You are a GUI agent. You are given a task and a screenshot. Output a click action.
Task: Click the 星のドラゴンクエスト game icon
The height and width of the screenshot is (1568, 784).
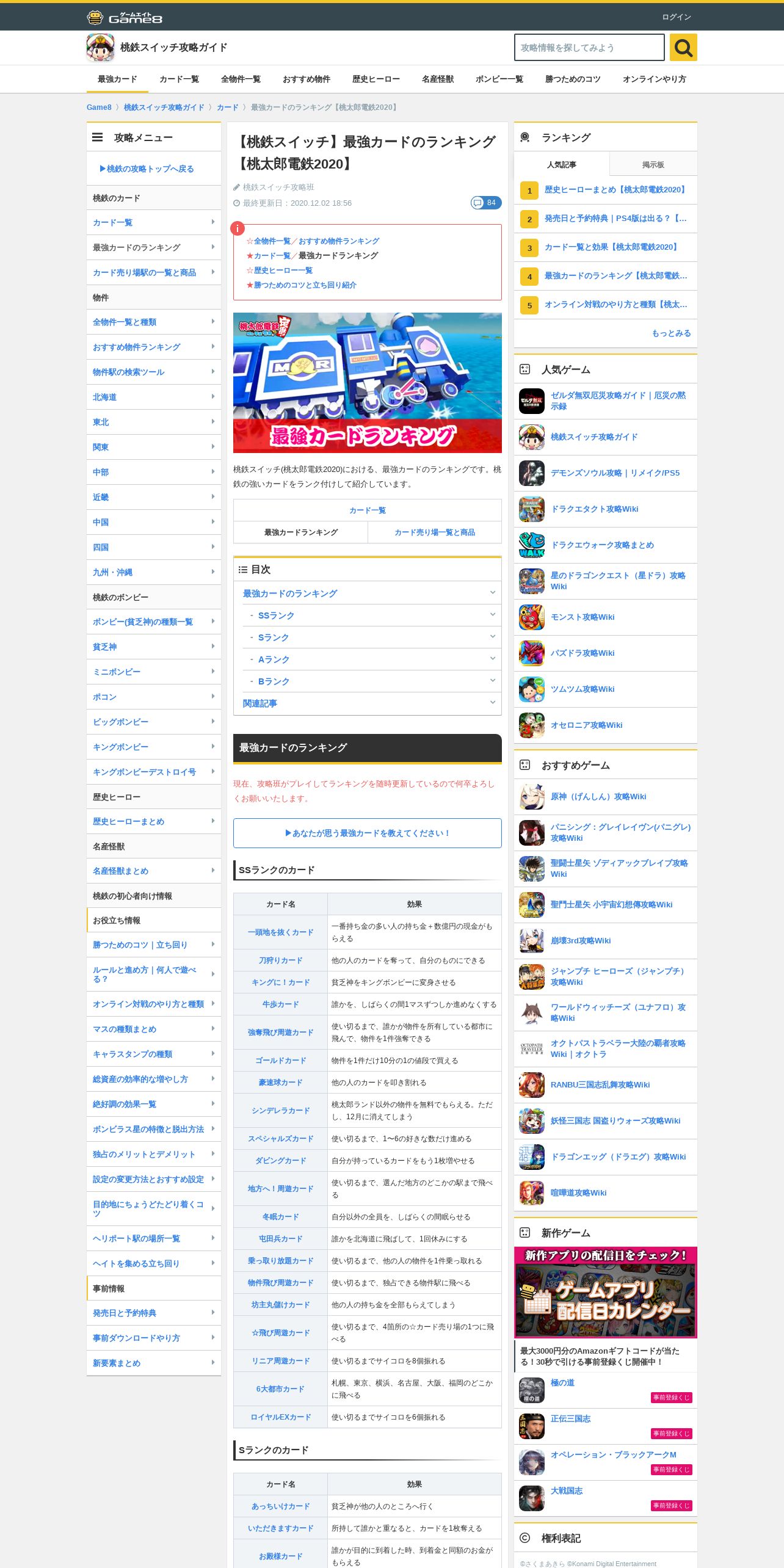pyautogui.click(x=532, y=581)
